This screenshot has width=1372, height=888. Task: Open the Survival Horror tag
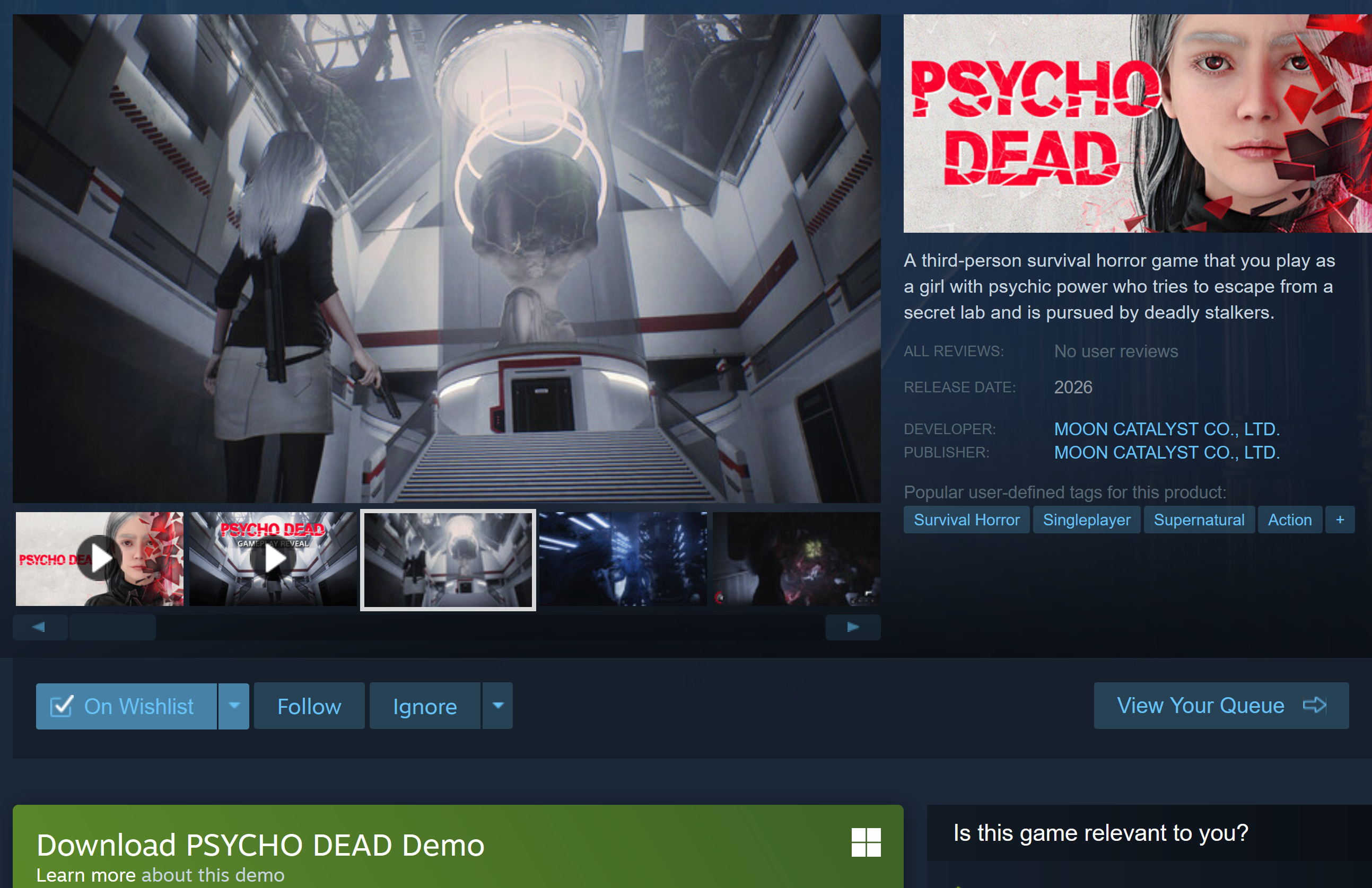pyautogui.click(x=966, y=520)
